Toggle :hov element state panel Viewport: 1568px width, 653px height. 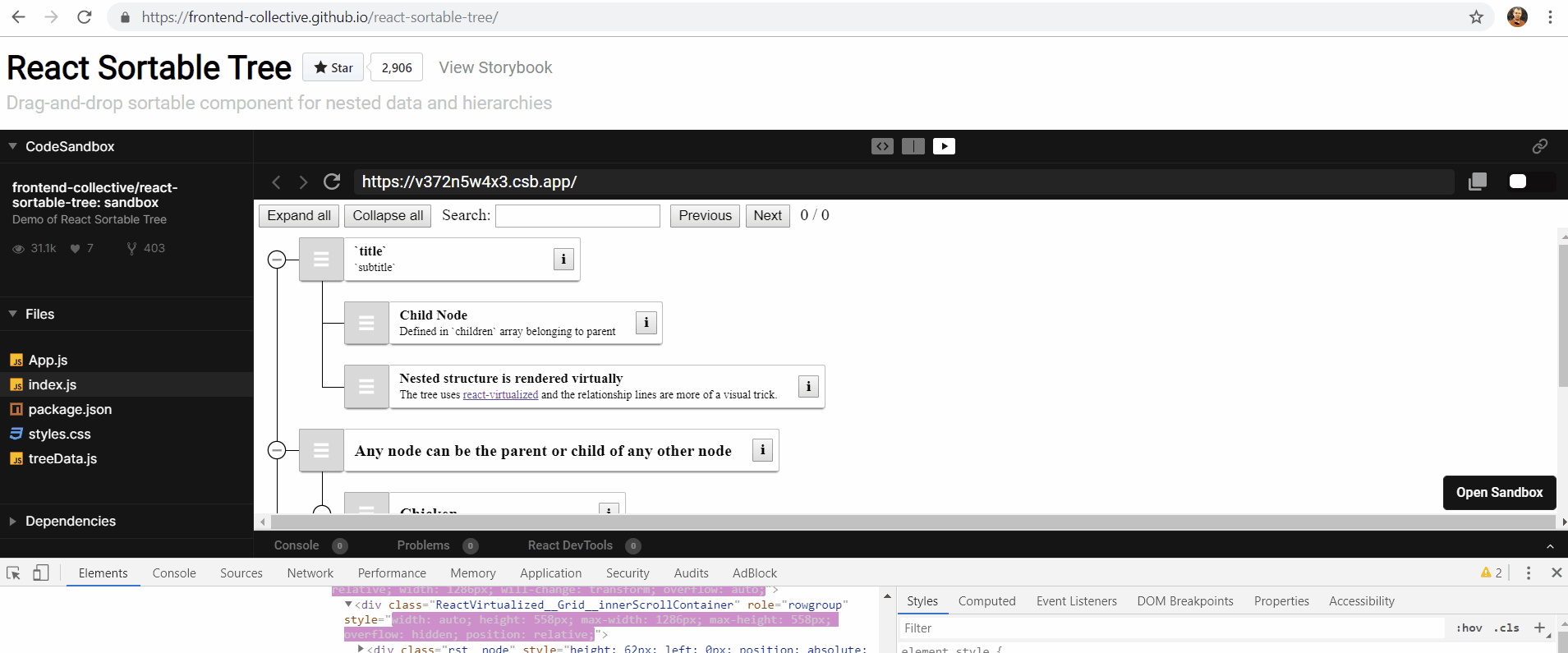1469,628
